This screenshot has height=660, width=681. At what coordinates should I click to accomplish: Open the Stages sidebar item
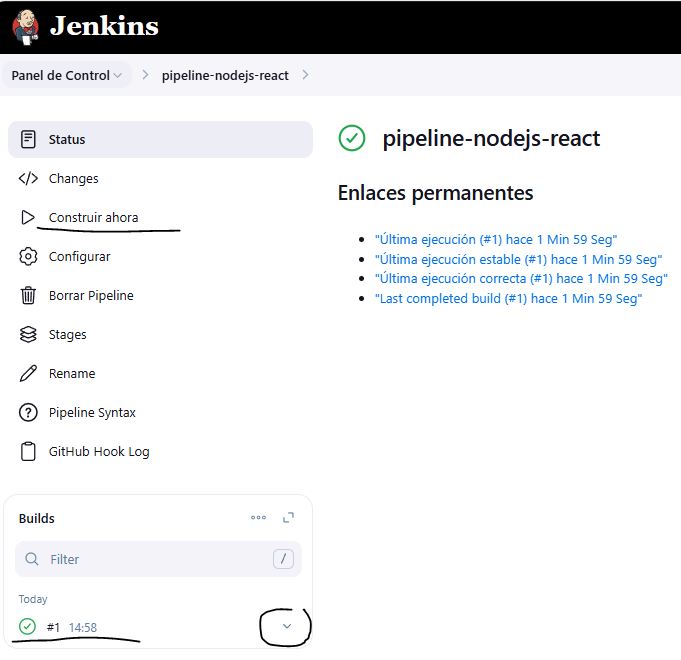(67, 335)
